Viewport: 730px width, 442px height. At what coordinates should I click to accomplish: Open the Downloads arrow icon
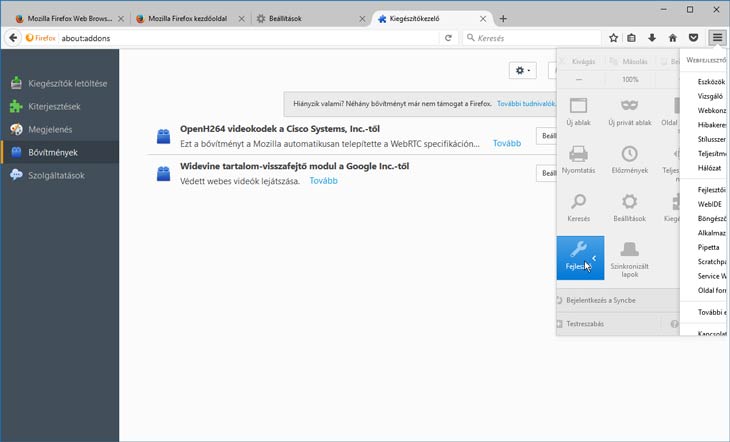(x=652, y=38)
